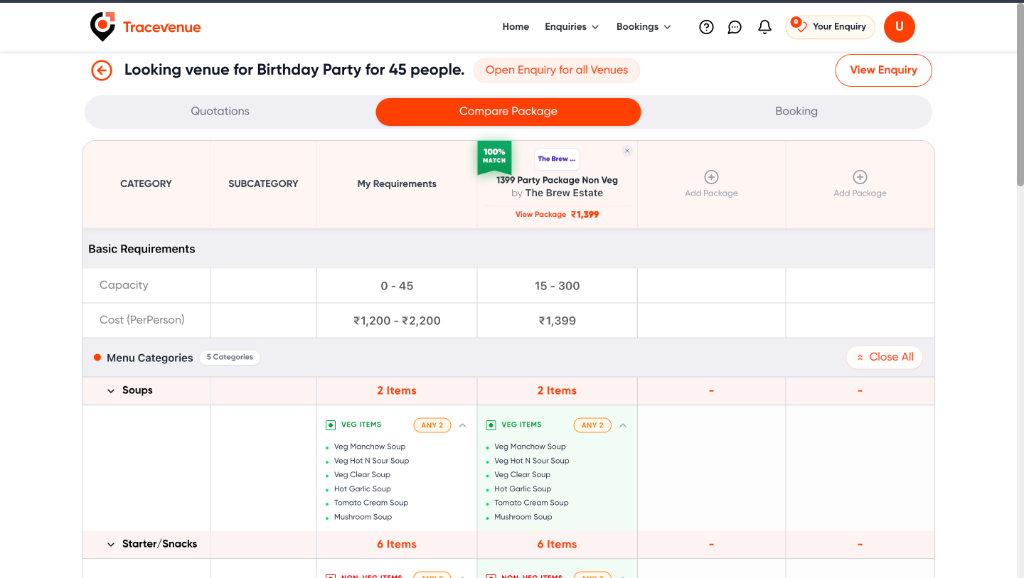The width and height of the screenshot is (1024, 578).
Task: Click Veg Manchow Soup in My Requirements
Action: click(370, 447)
